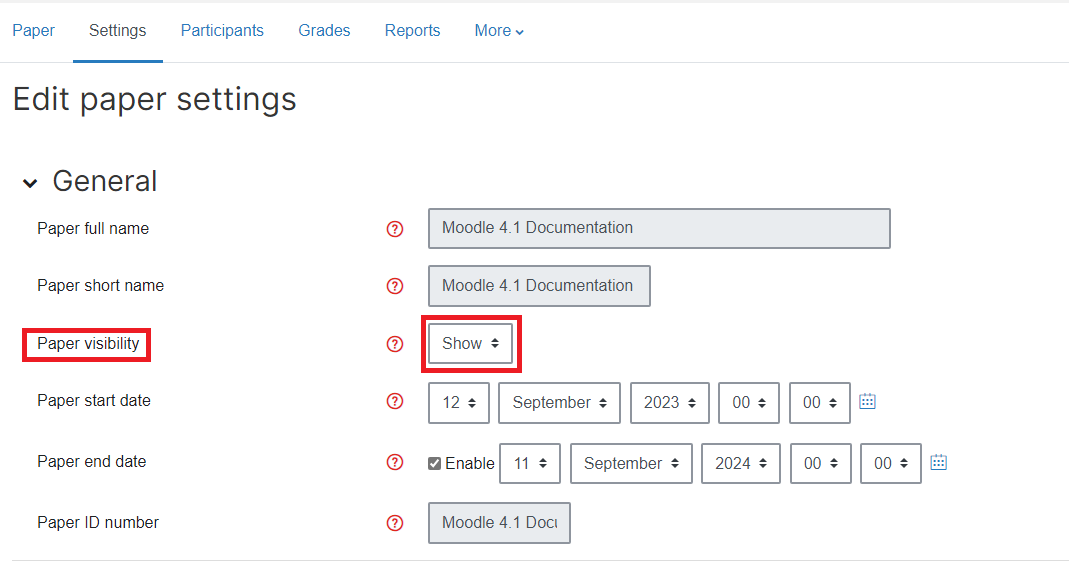Open end date month dropdown

click(x=631, y=464)
